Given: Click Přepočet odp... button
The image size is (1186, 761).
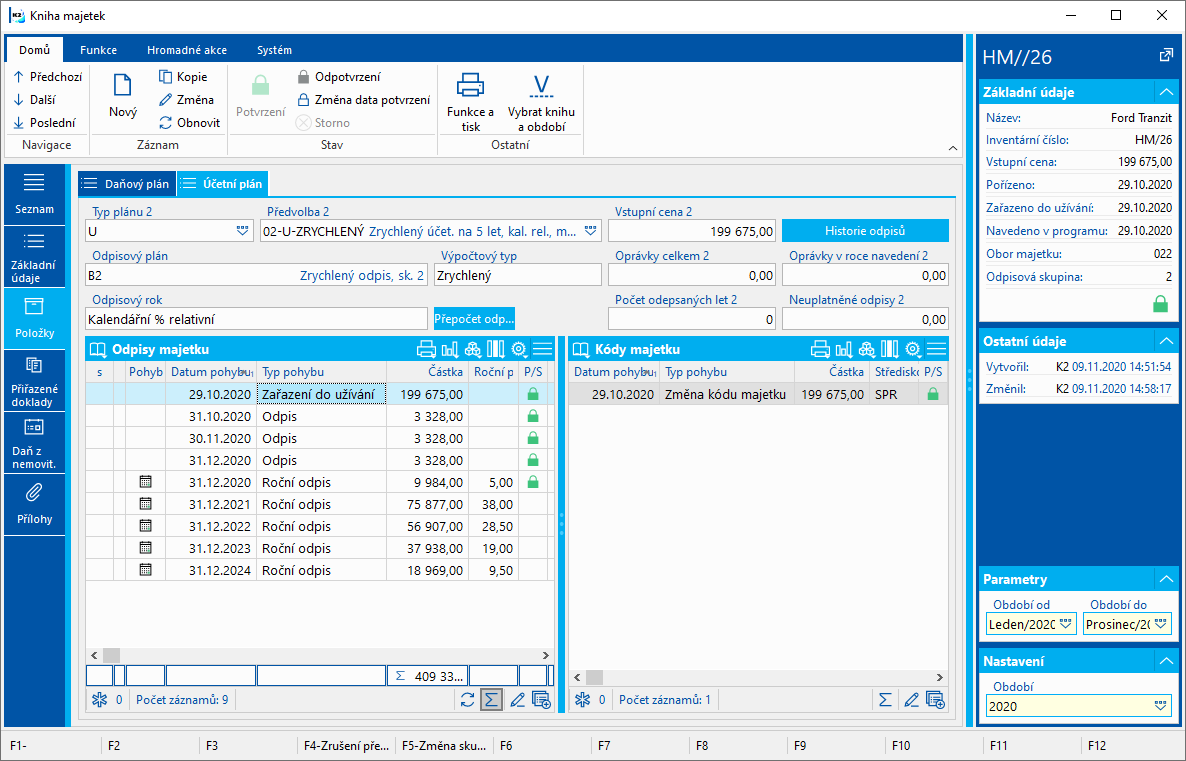Looking at the screenshot, I should pos(474,319).
